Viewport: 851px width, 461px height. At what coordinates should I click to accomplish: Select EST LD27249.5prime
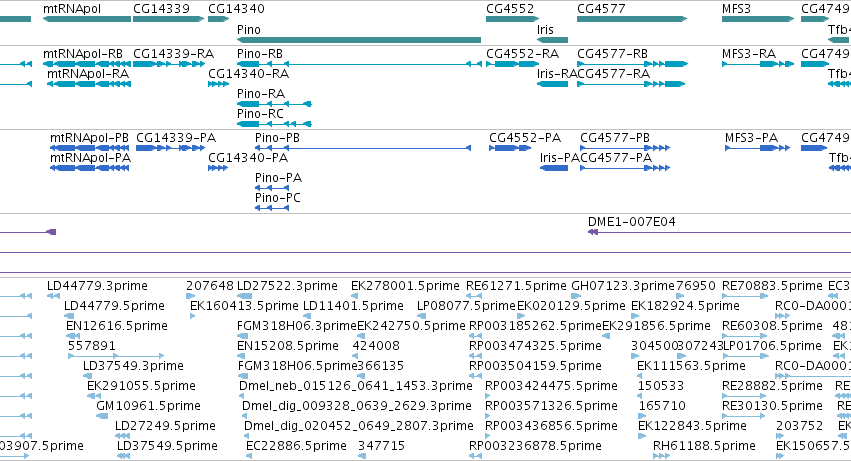coord(165,427)
